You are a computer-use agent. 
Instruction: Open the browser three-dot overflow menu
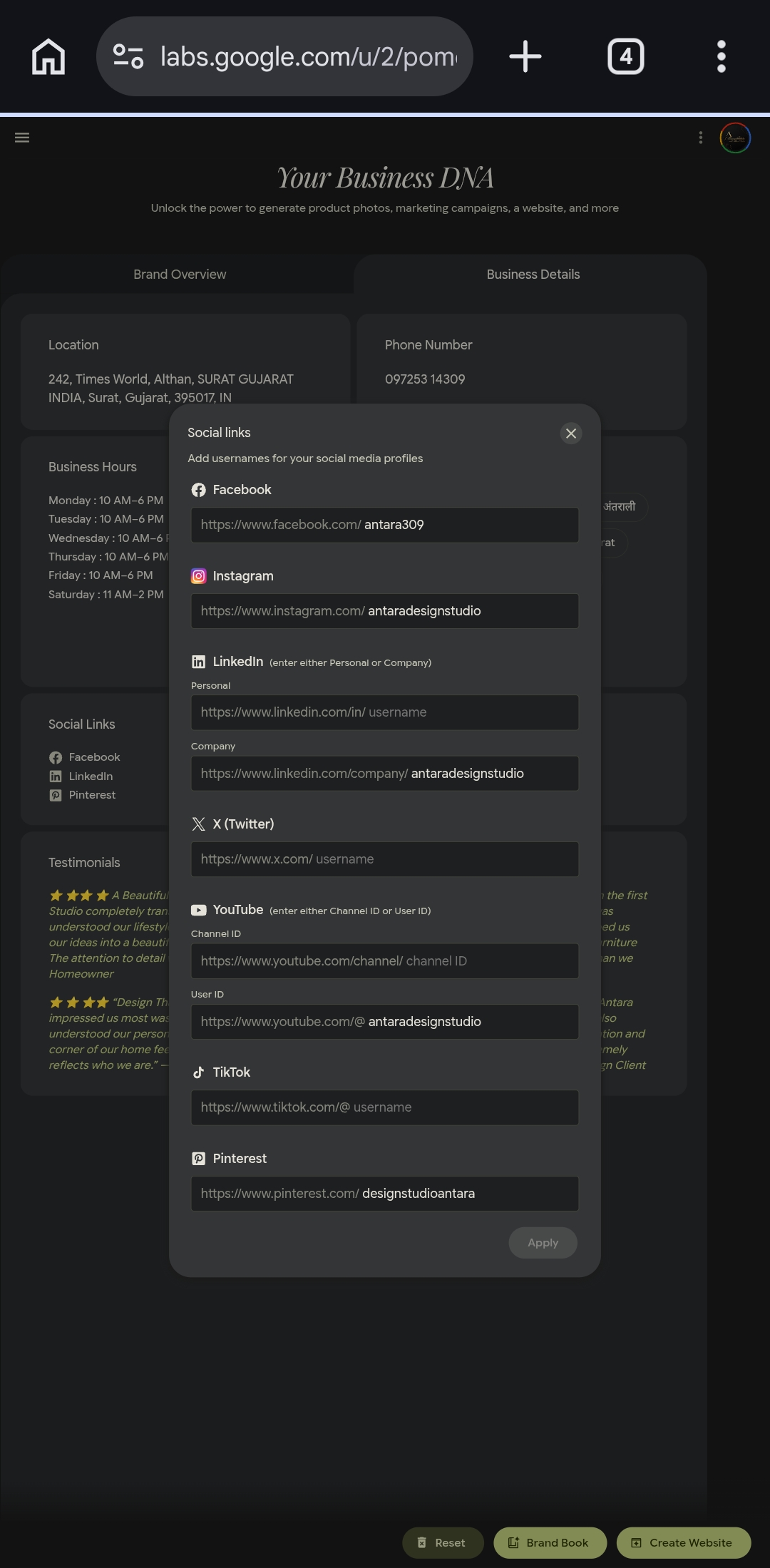click(722, 56)
